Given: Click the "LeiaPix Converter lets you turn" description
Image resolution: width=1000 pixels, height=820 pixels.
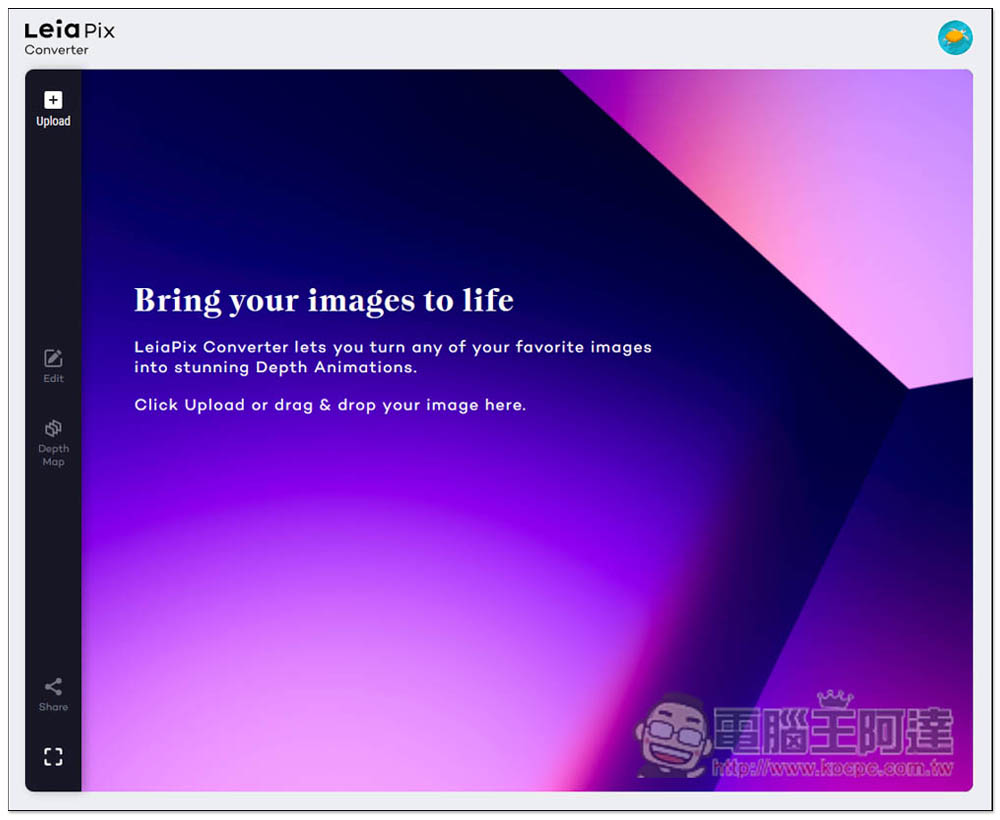Looking at the screenshot, I should pos(393,357).
